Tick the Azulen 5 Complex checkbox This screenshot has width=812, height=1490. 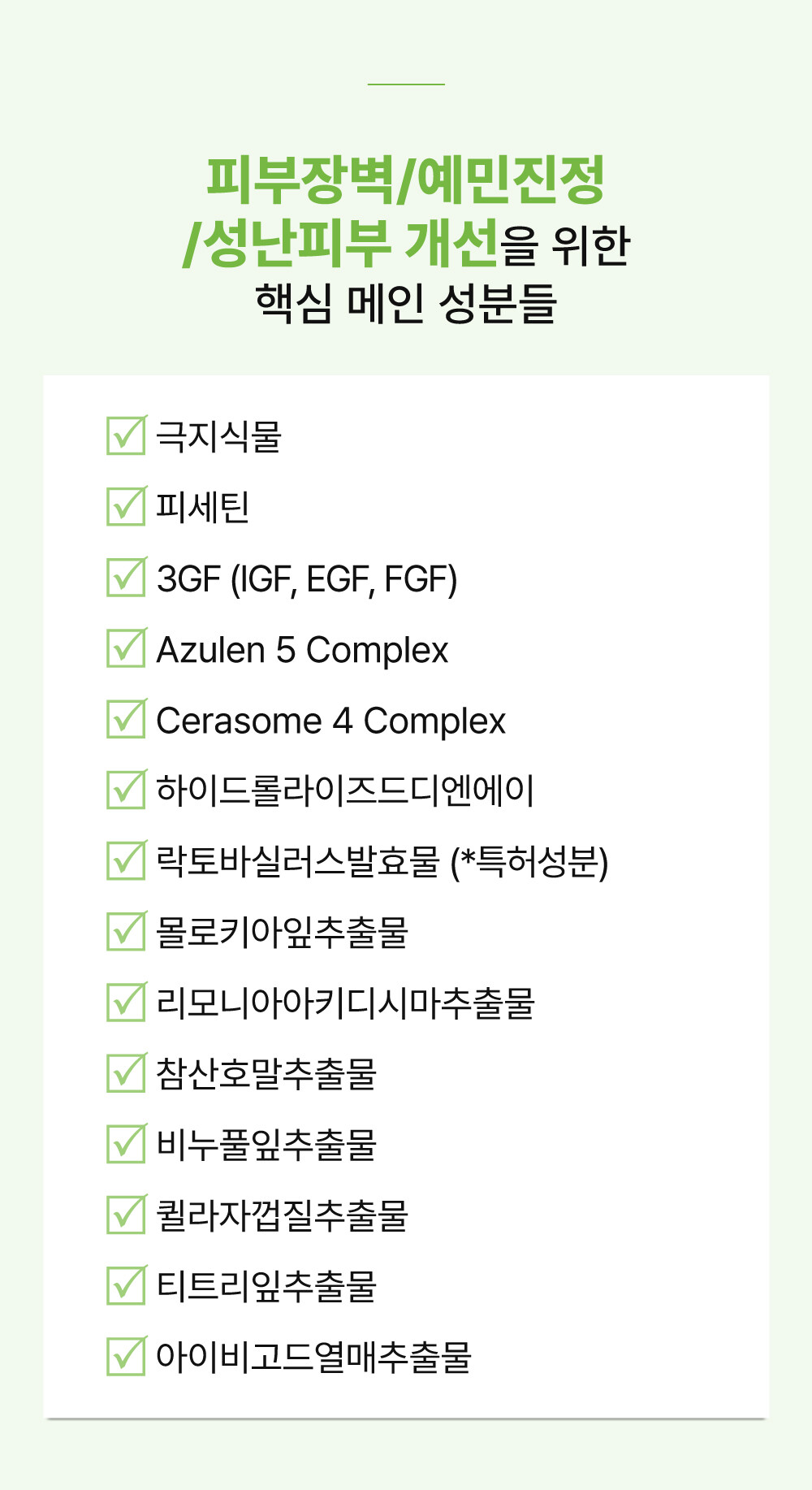(x=127, y=648)
